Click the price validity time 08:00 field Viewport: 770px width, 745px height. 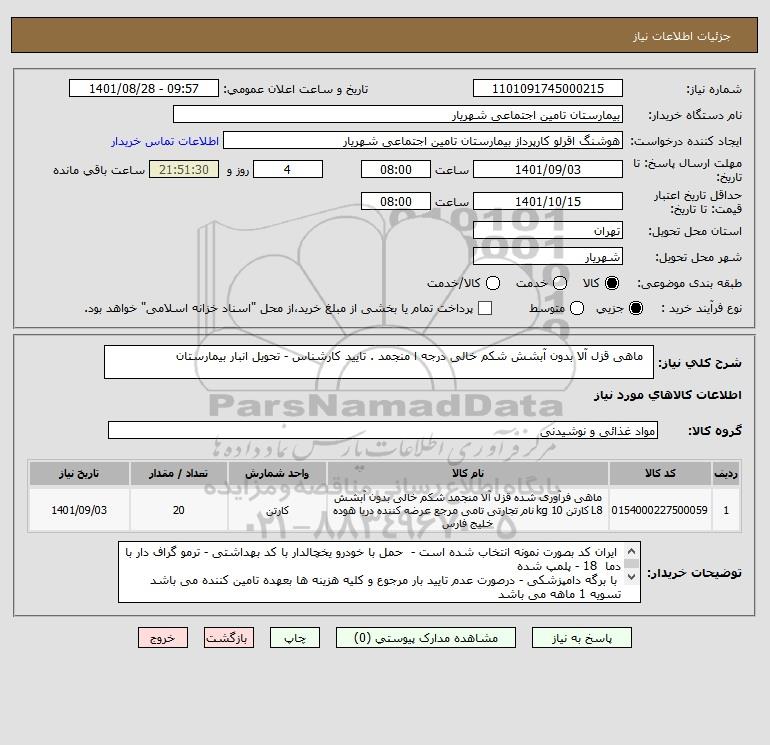396,202
